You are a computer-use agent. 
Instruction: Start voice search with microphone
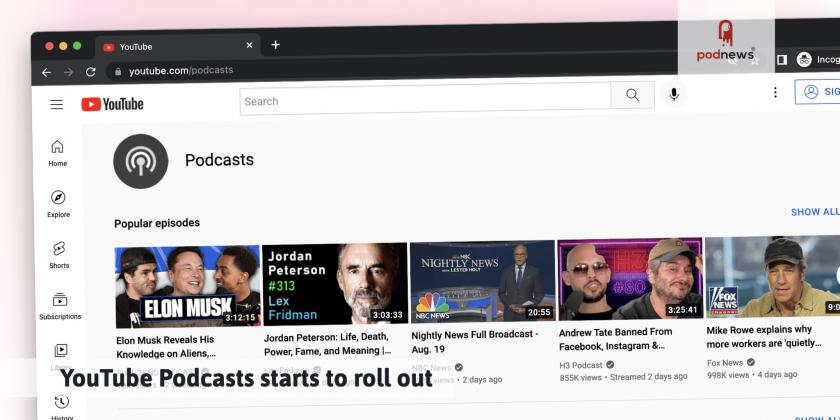point(674,94)
